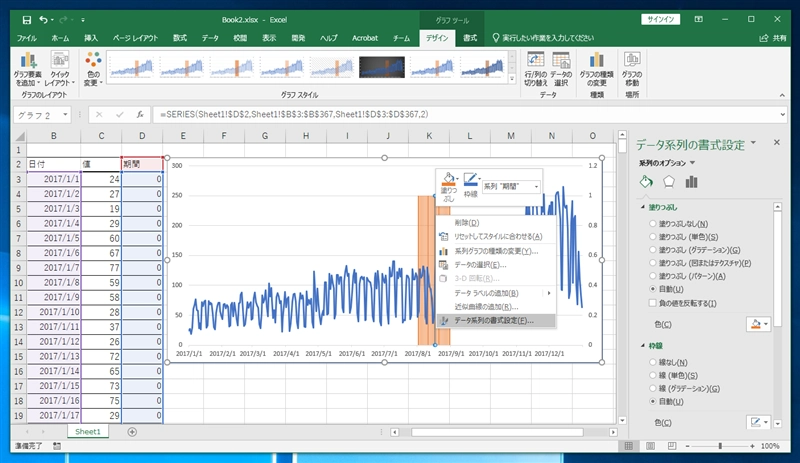The width and height of the screenshot is (800, 463).
Task: Select 自動(U) radio under 塗りつぶし
Action: [653, 289]
